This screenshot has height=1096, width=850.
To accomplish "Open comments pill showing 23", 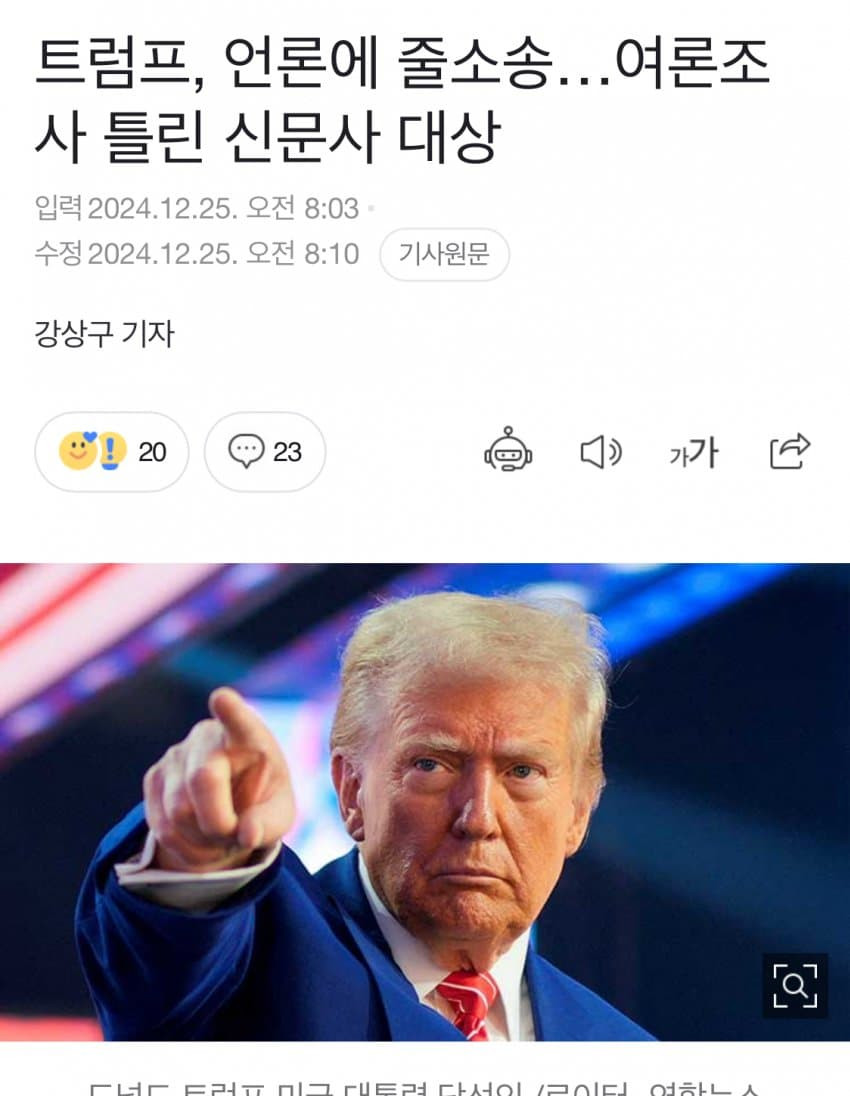I will [265, 452].
